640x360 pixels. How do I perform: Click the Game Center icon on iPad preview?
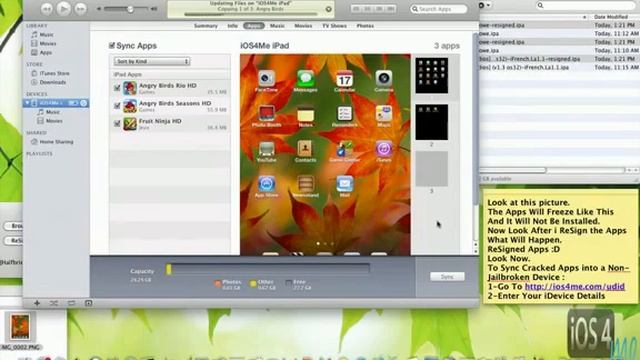345,149
